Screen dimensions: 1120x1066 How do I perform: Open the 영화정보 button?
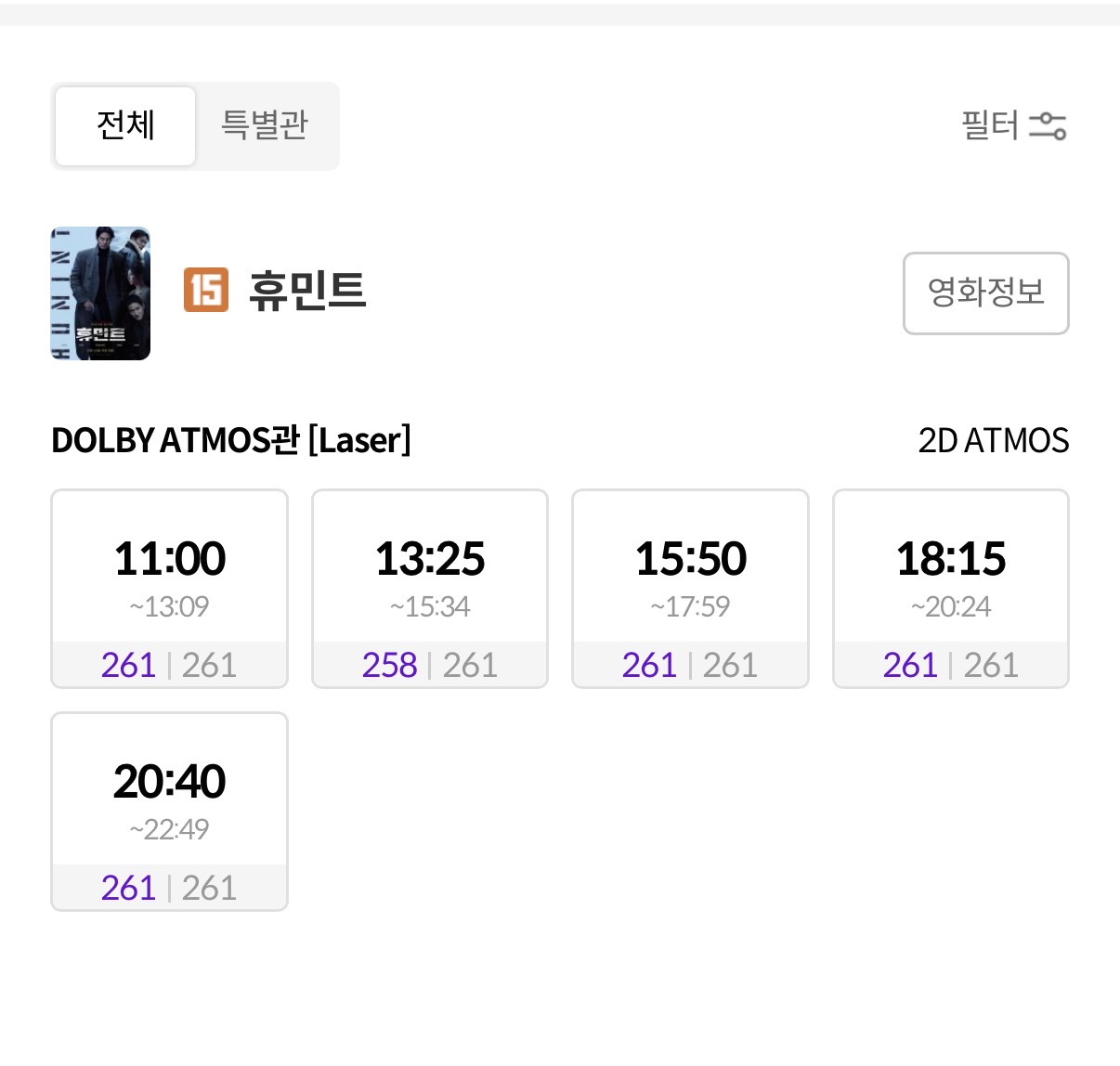pos(986,293)
